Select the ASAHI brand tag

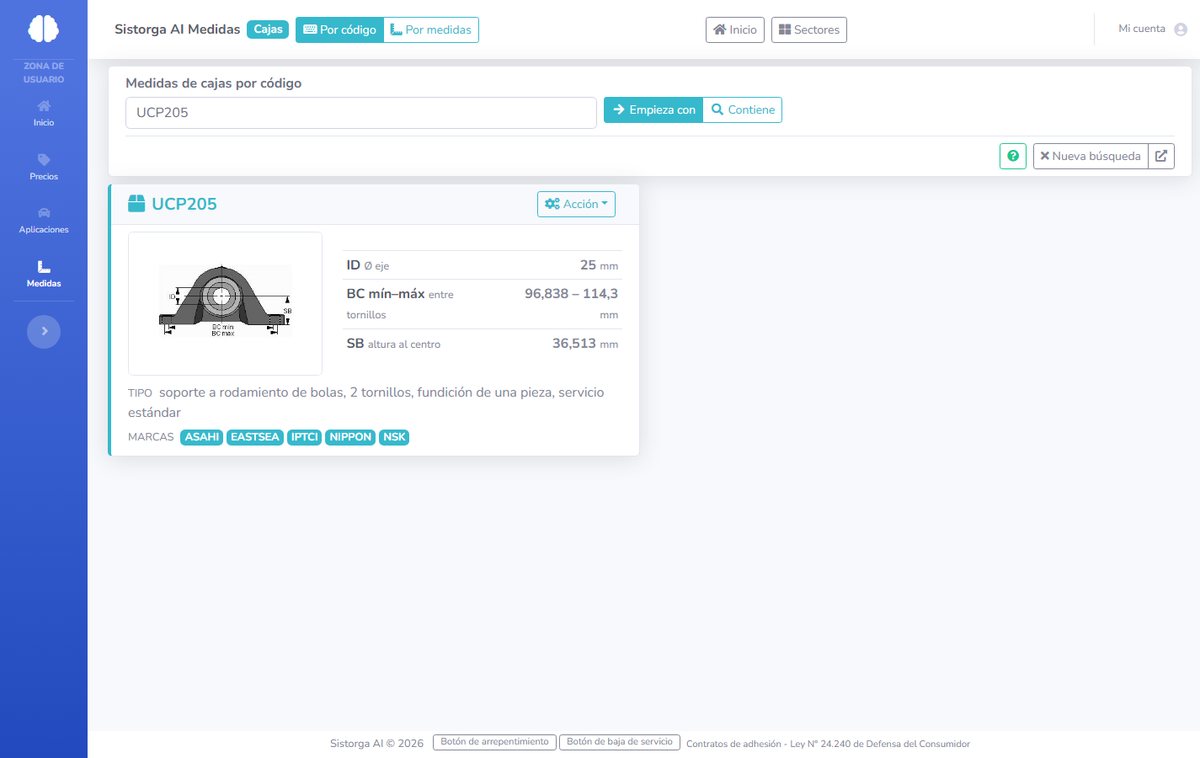202,437
